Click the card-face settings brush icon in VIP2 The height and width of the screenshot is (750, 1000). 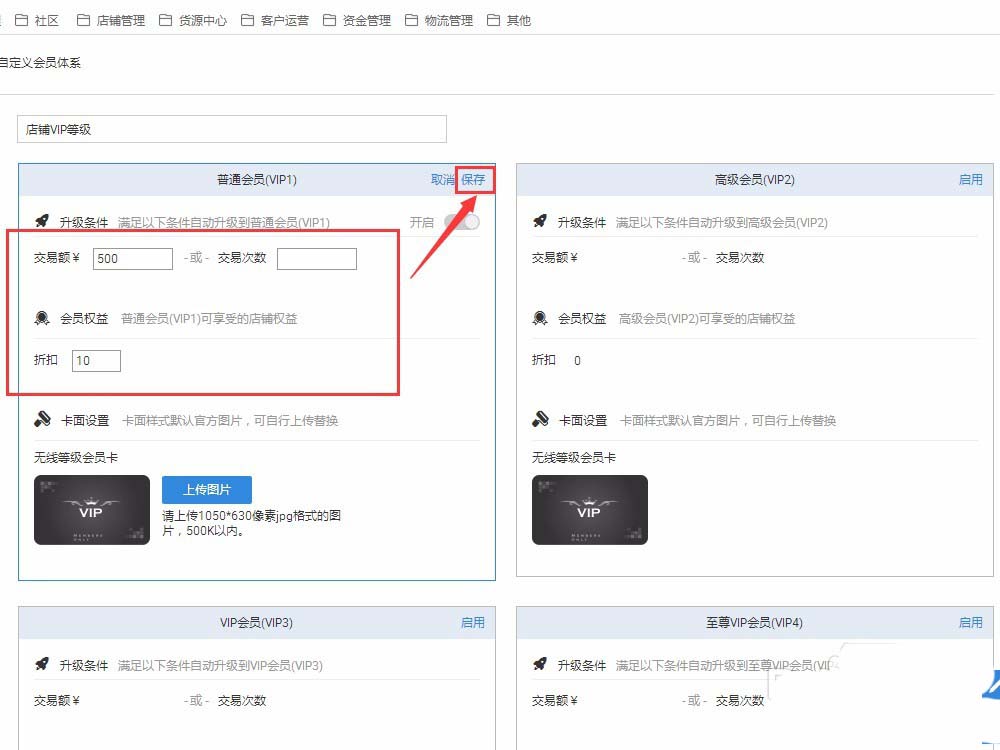pyautogui.click(x=540, y=420)
